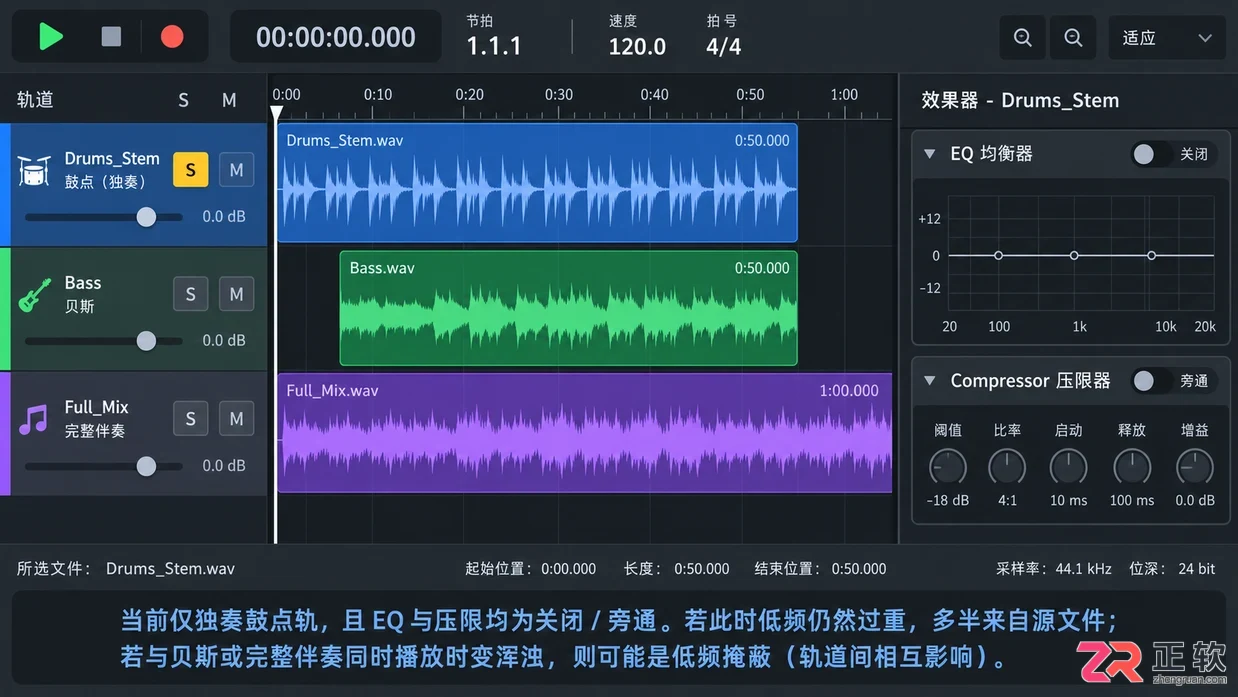Click the 0:10 mark on the ruler

click(x=378, y=95)
